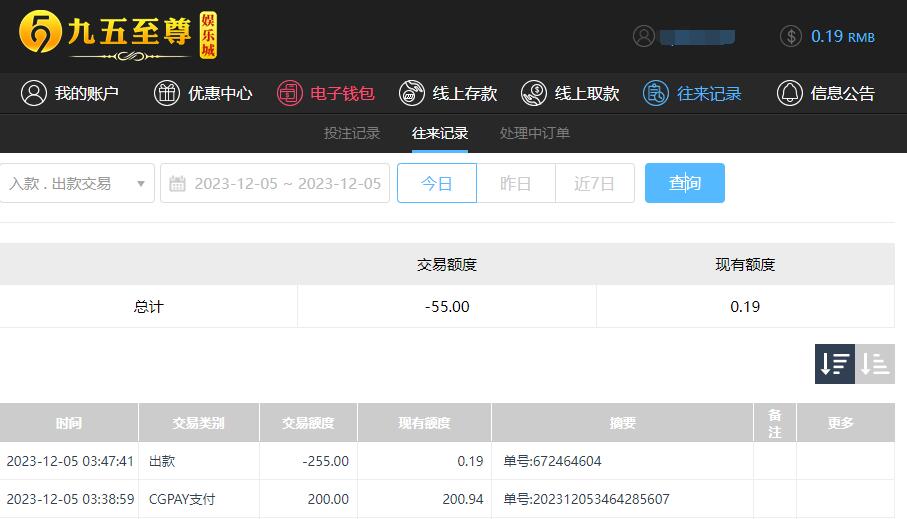The image size is (907, 519).
Task: Click the 查询 search button
Action: (x=685, y=183)
